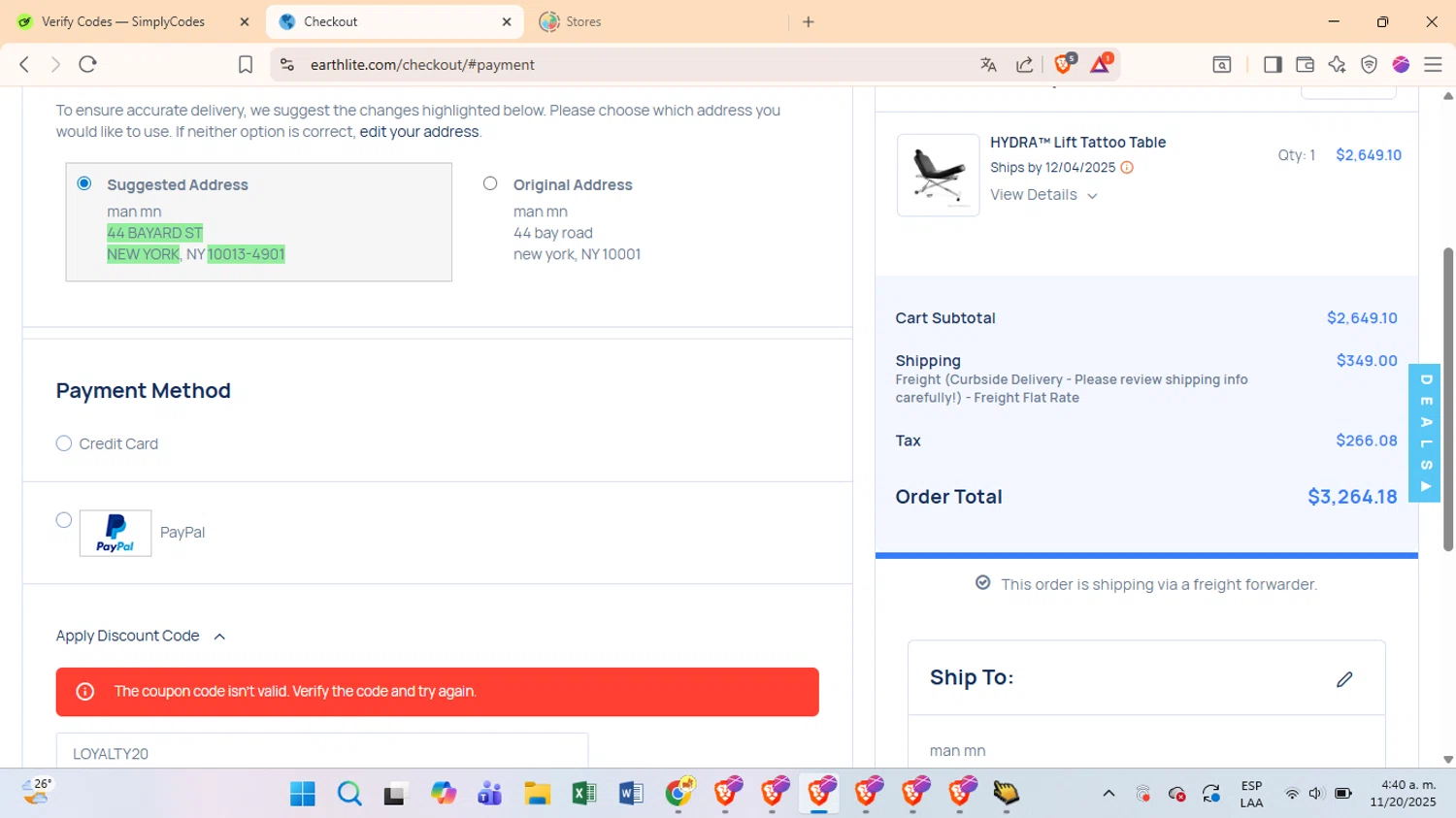The width and height of the screenshot is (1456, 818).
Task: Open Excel from taskbar
Action: tap(584, 794)
